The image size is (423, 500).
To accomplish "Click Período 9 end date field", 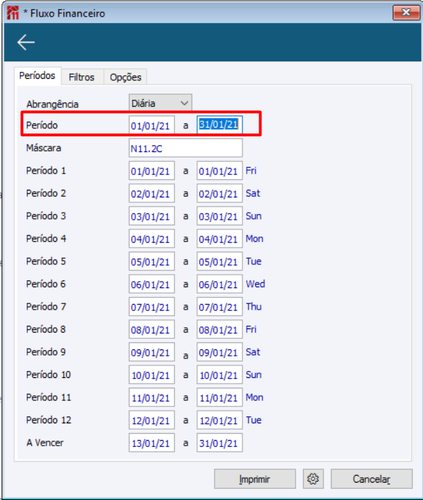I will pyautogui.click(x=219, y=352).
